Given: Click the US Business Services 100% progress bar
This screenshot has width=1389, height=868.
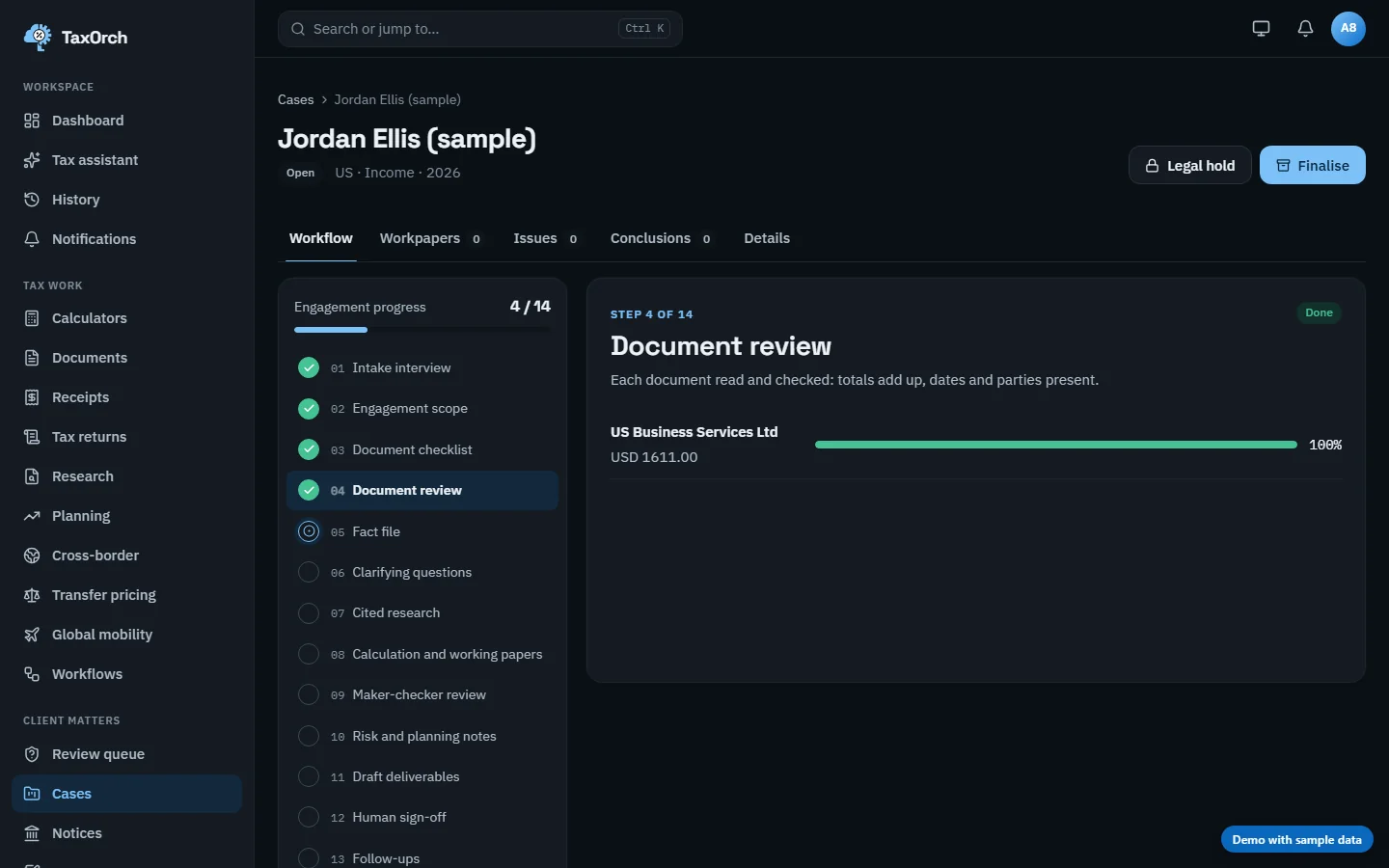Looking at the screenshot, I should tap(1056, 445).
